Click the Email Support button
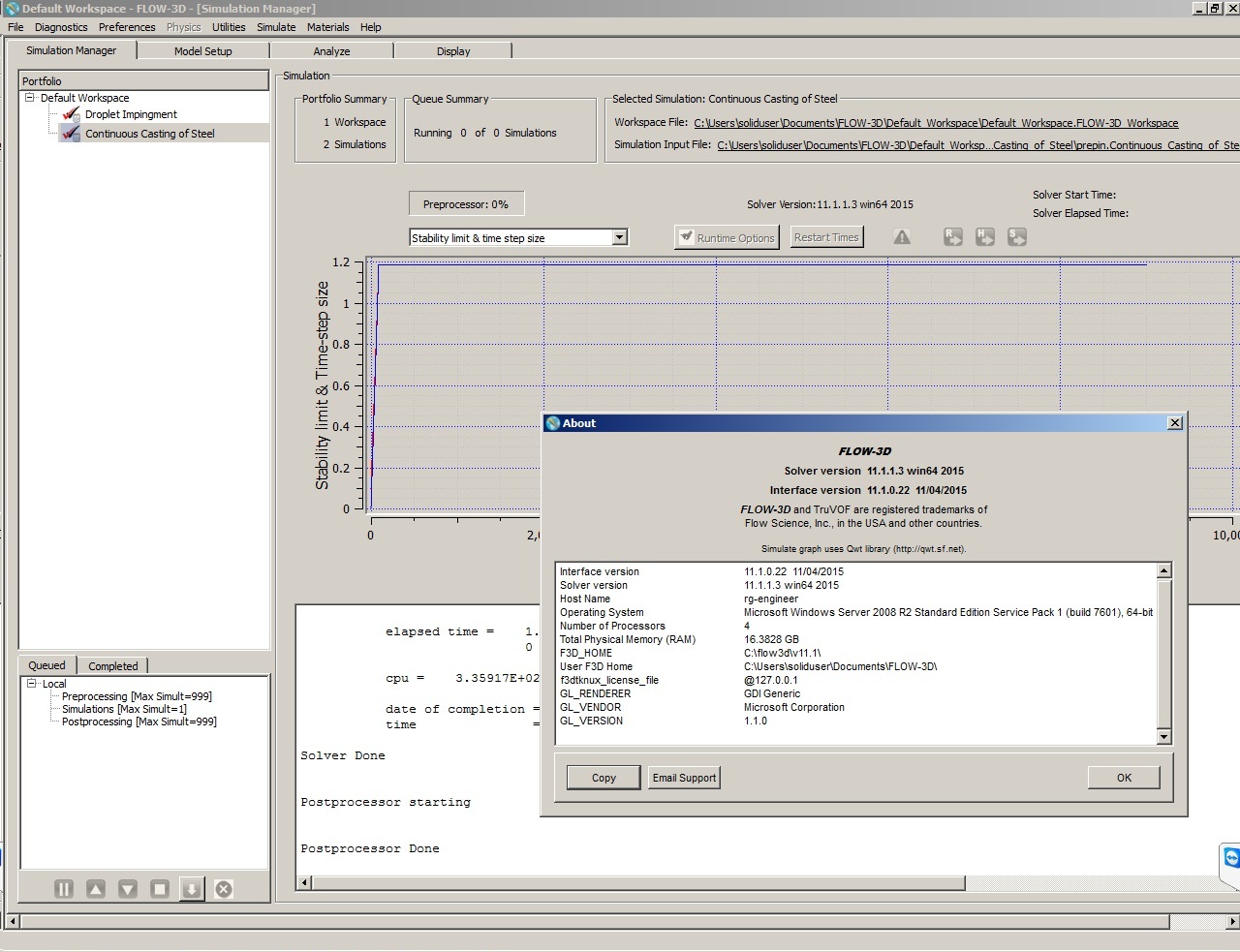 pyautogui.click(x=684, y=778)
